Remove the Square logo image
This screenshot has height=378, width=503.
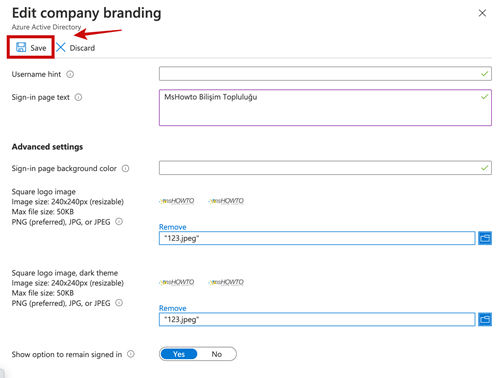(173, 227)
